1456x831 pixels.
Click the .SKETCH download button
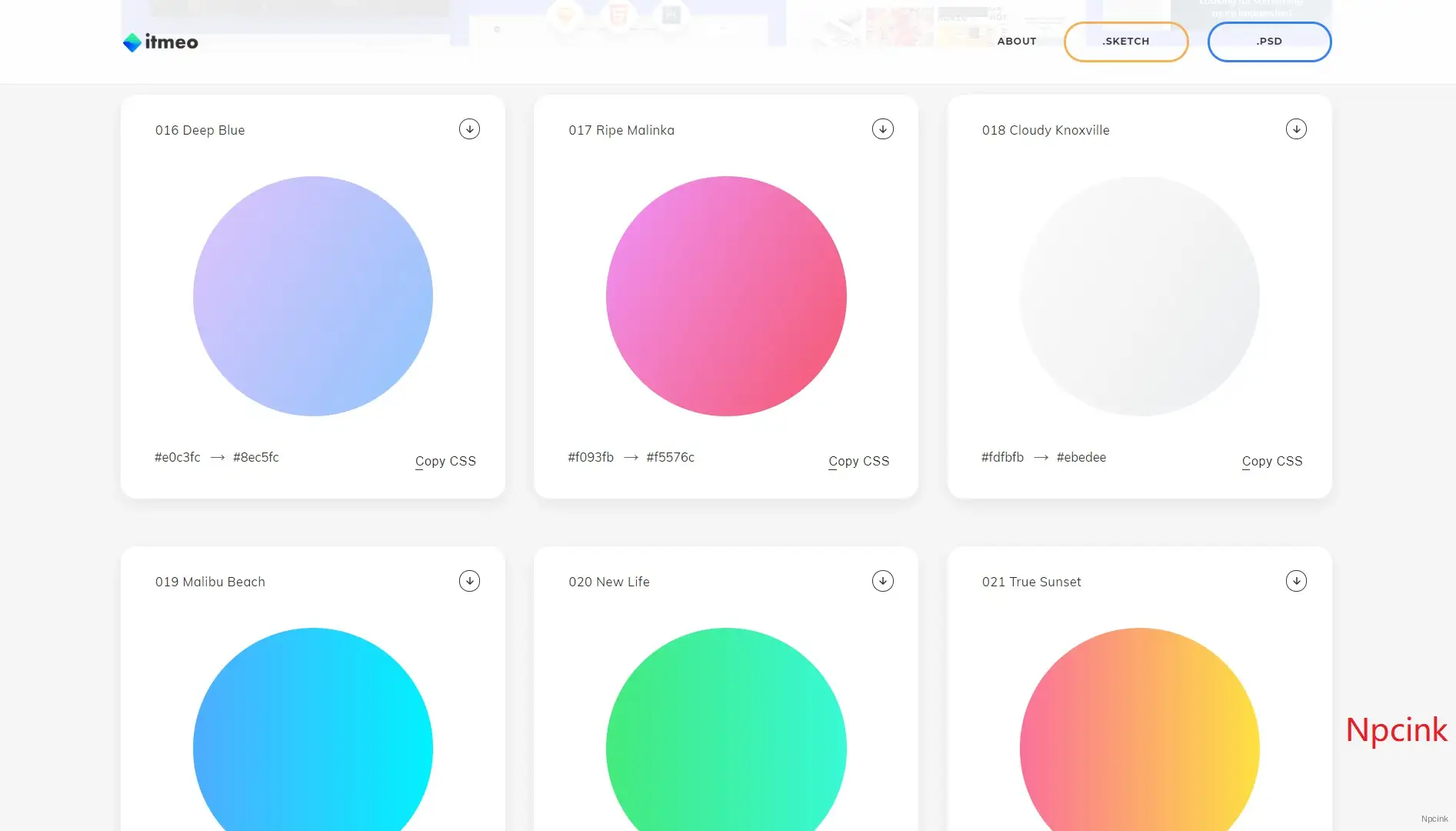pyautogui.click(x=1125, y=42)
